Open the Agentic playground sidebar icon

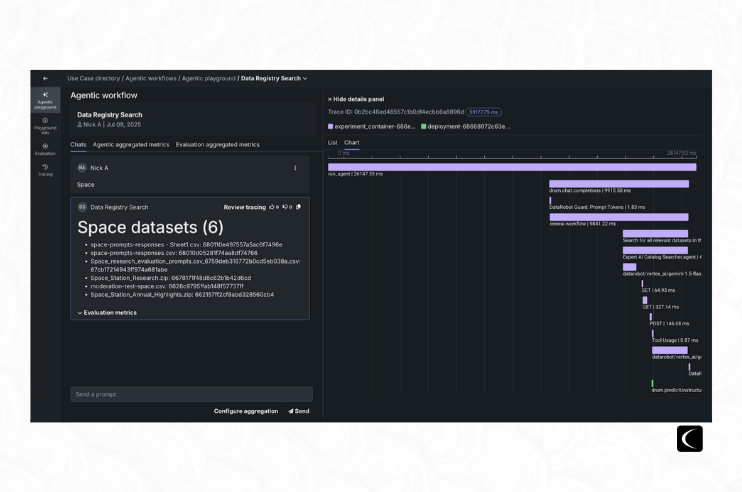point(45,99)
